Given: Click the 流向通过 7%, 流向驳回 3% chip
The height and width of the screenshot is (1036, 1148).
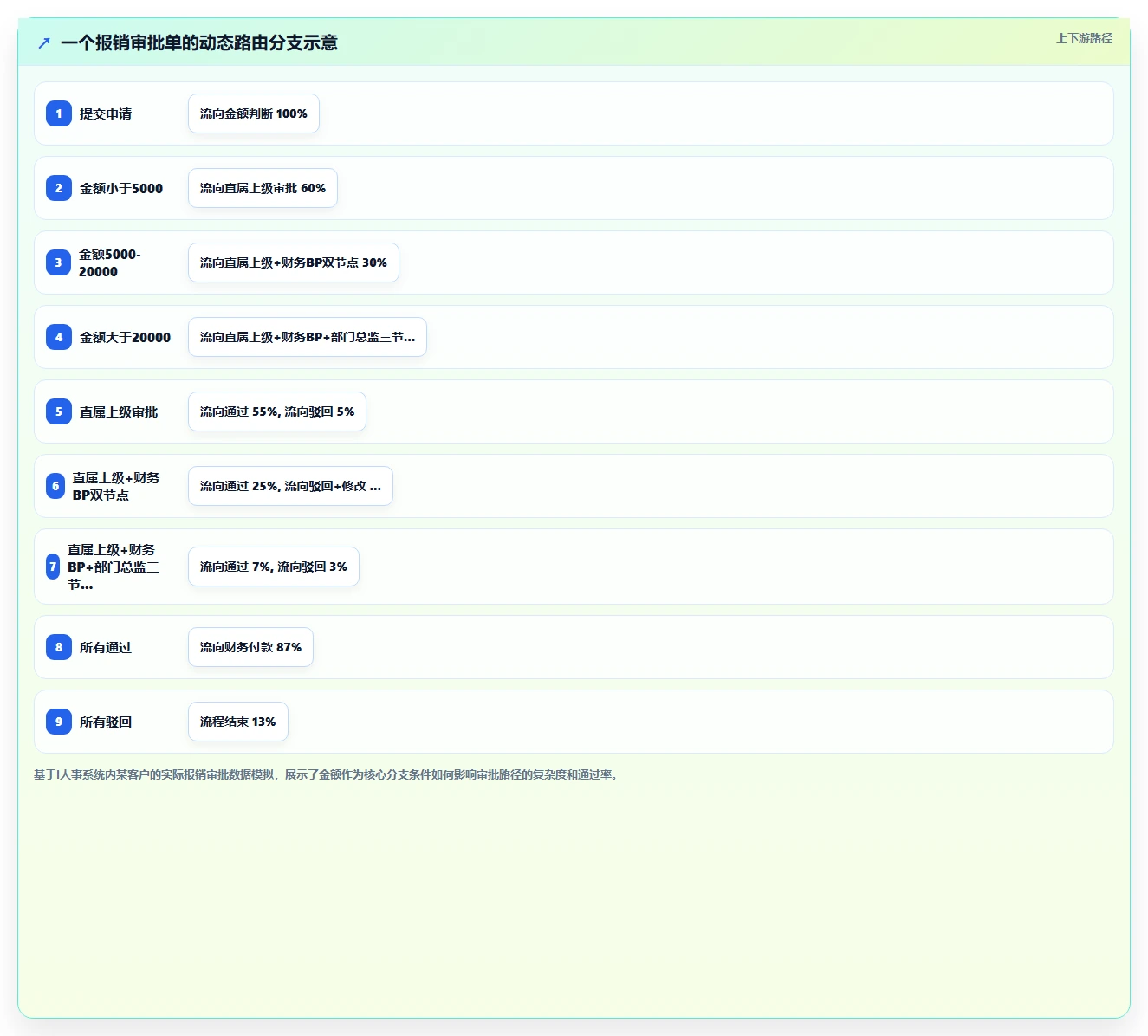Looking at the screenshot, I should pos(274,567).
